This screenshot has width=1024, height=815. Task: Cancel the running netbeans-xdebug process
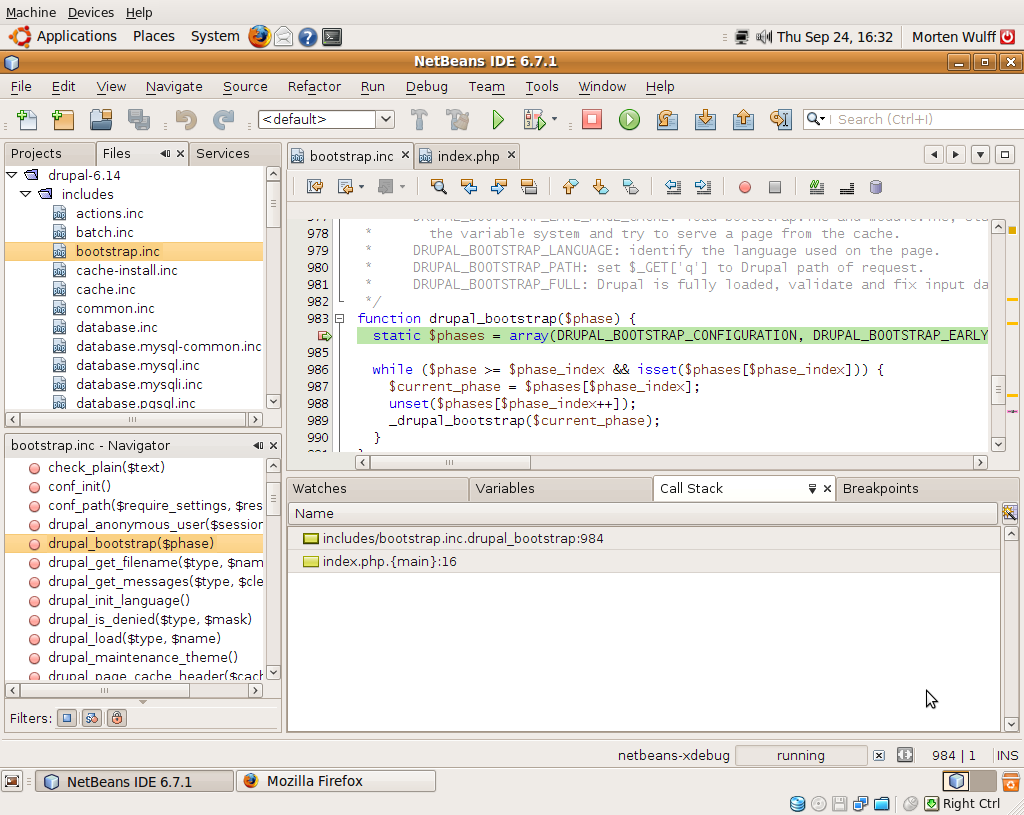(879, 756)
